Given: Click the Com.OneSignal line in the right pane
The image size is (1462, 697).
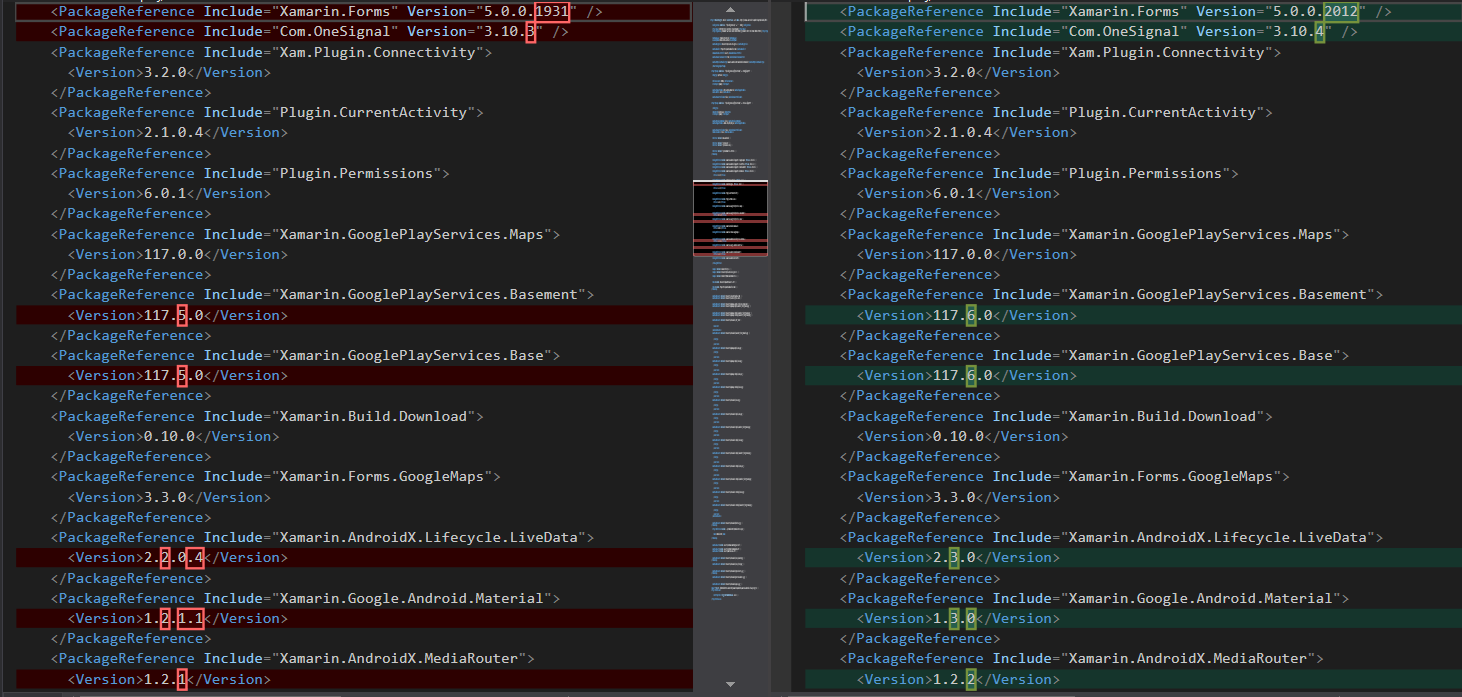Looking at the screenshot, I should pos(1133,32).
